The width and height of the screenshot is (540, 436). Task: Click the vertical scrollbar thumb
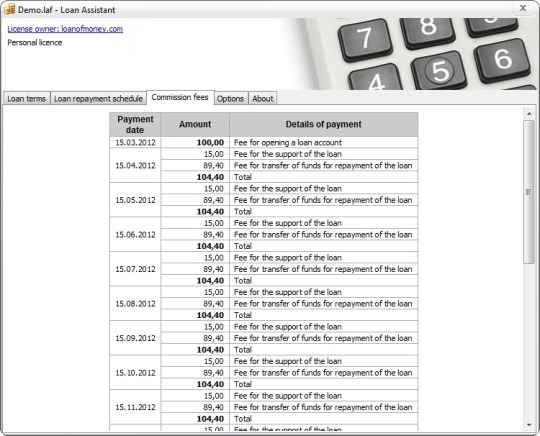point(529,192)
